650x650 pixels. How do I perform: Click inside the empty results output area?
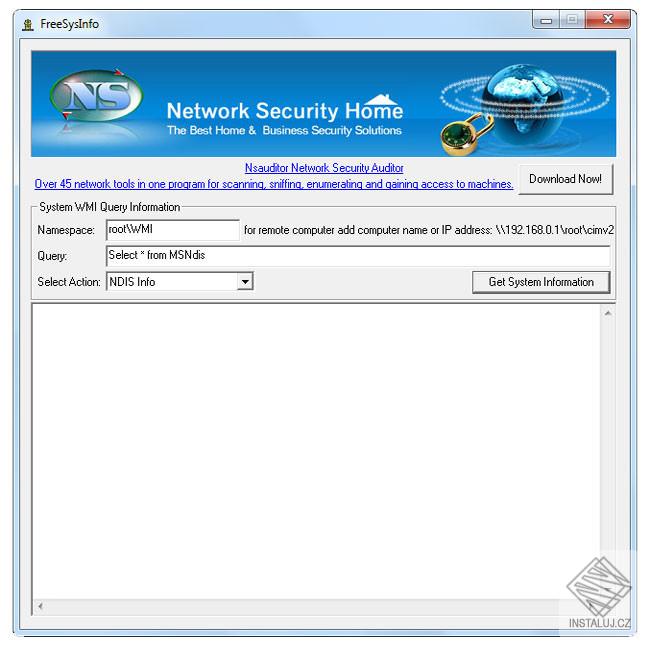click(x=317, y=451)
